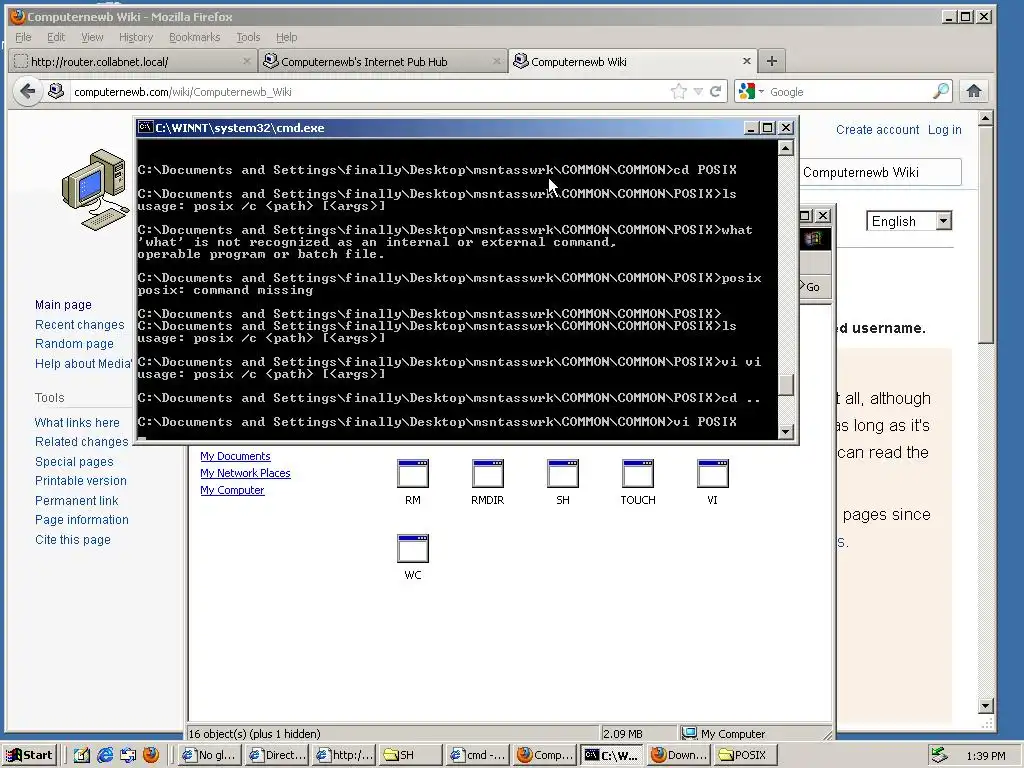1024x768 pixels.
Task: Open My Network Places link
Action: [246, 473]
